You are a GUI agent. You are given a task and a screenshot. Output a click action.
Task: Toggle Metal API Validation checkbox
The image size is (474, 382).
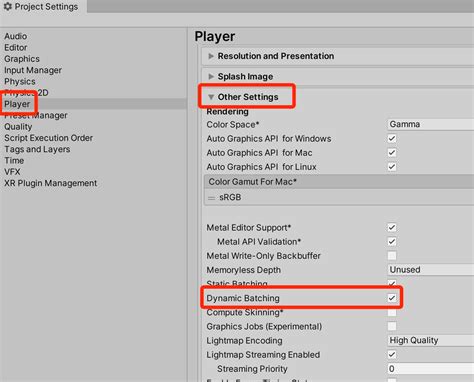point(392,242)
